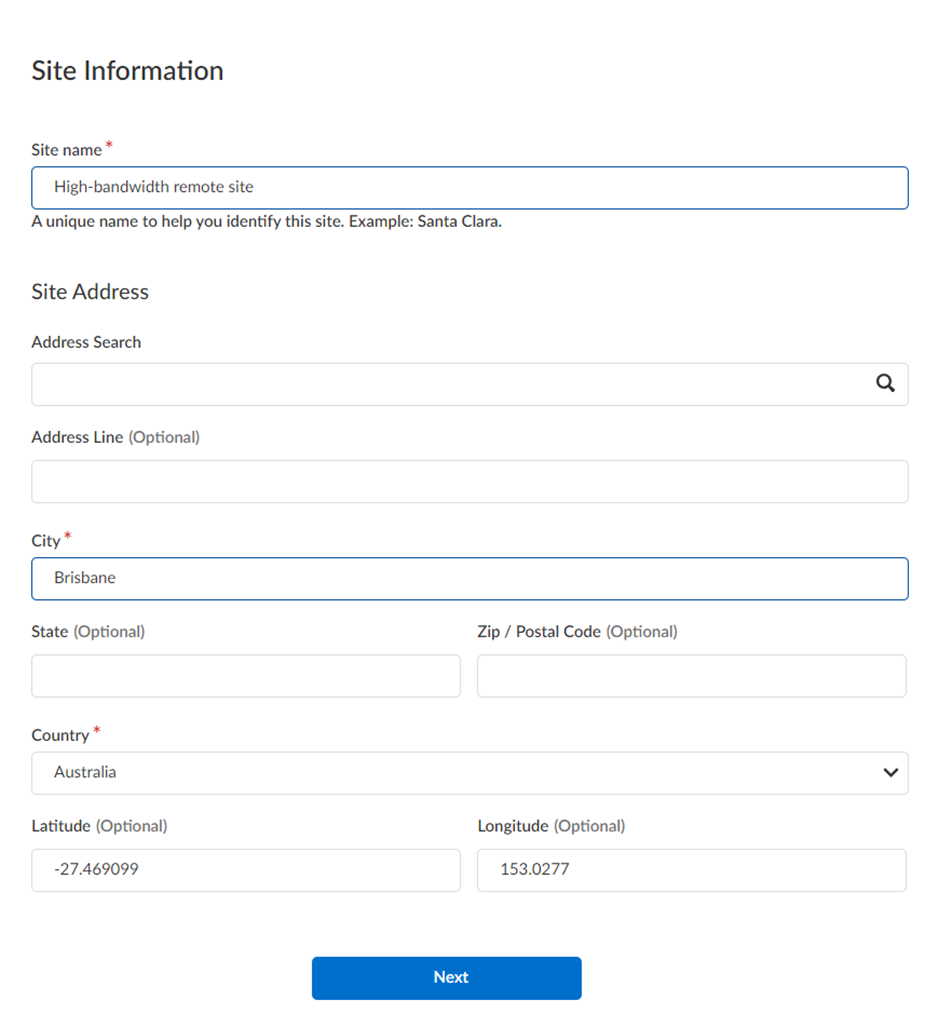925x1014 pixels.
Task: Click the Zip / Postal Code input
Action: click(x=691, y=676)
